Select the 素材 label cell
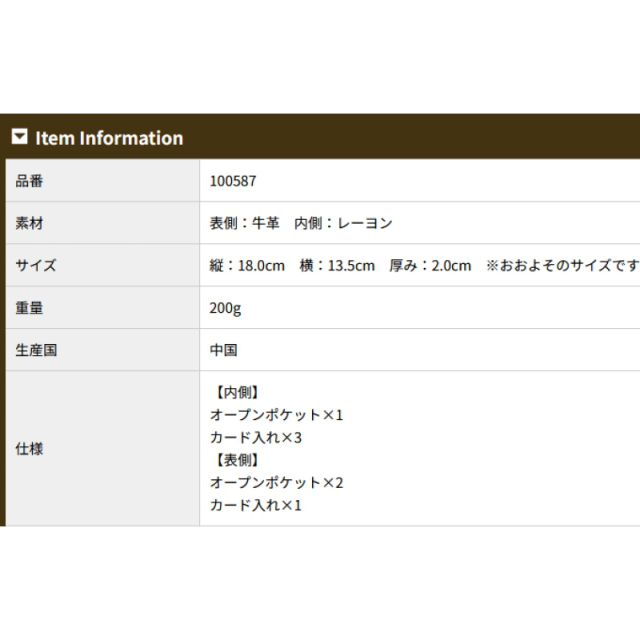Viewport: 640px width, 640px height. [102, 223]
